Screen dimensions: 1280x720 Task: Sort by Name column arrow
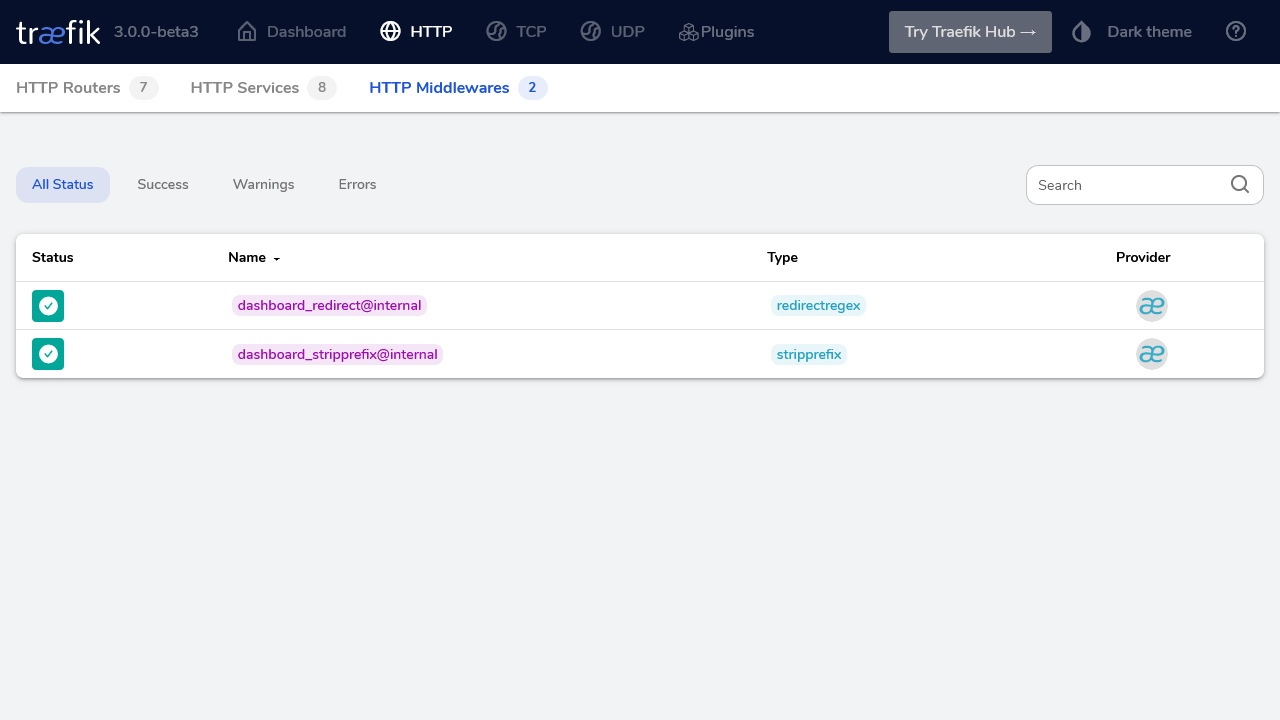click(277, 259)
